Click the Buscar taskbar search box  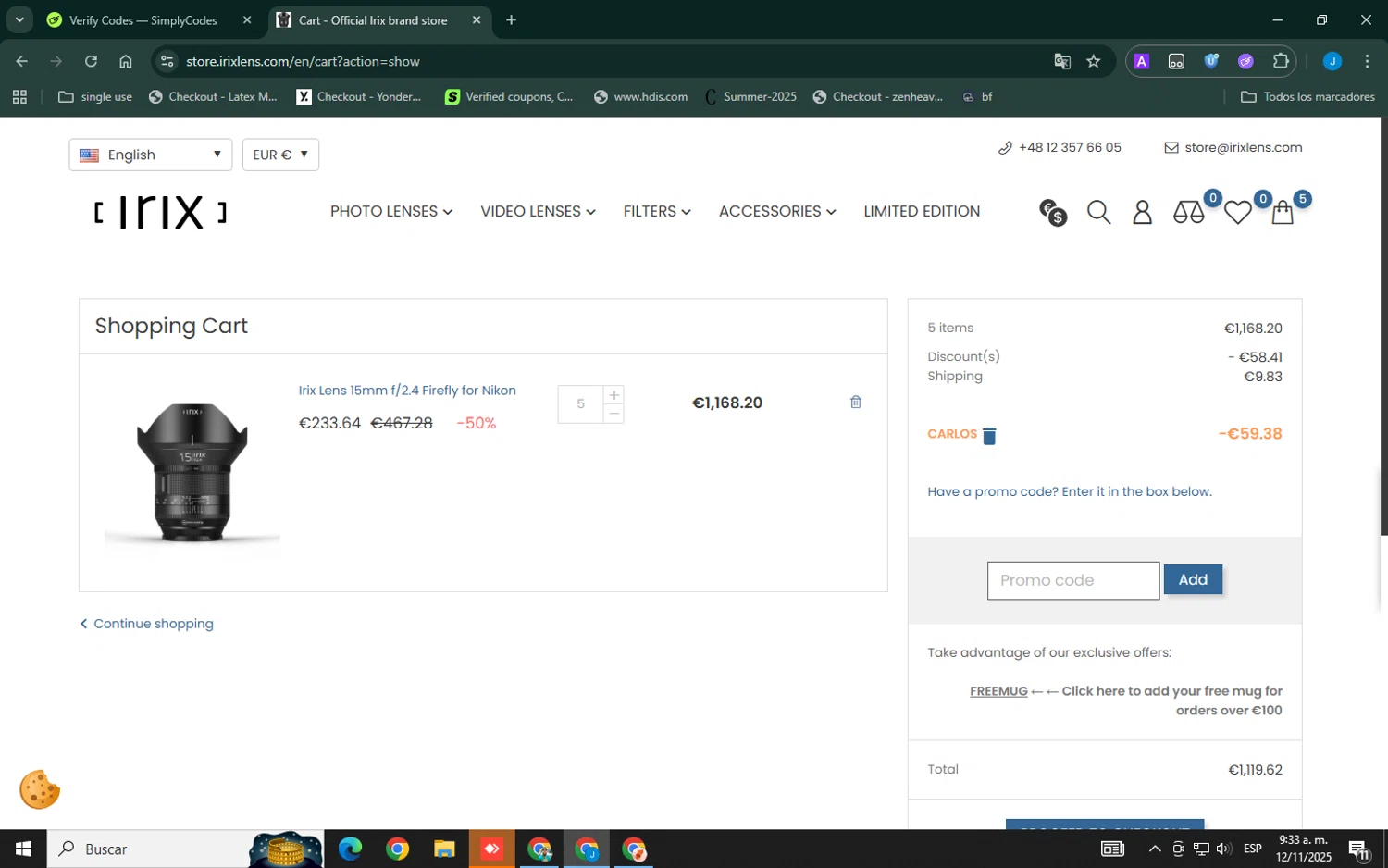[x=185, y=849]
